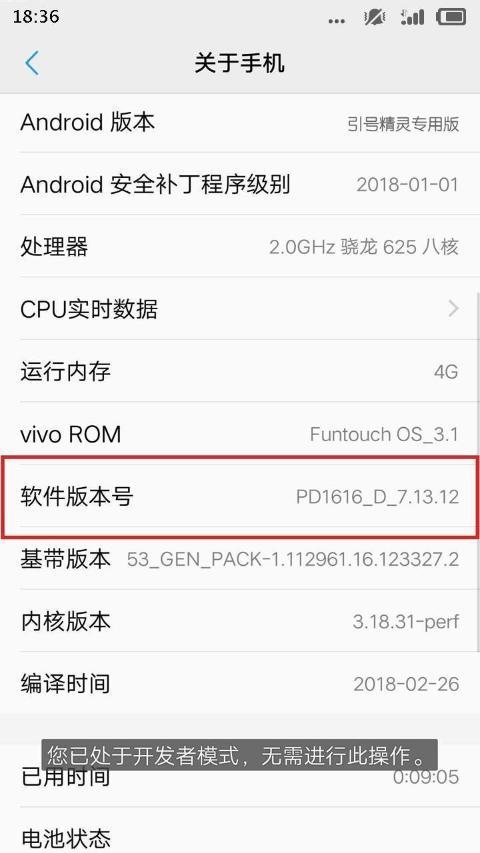
Task: Tap the 内核版本 row
Action: tap(240, 621)
